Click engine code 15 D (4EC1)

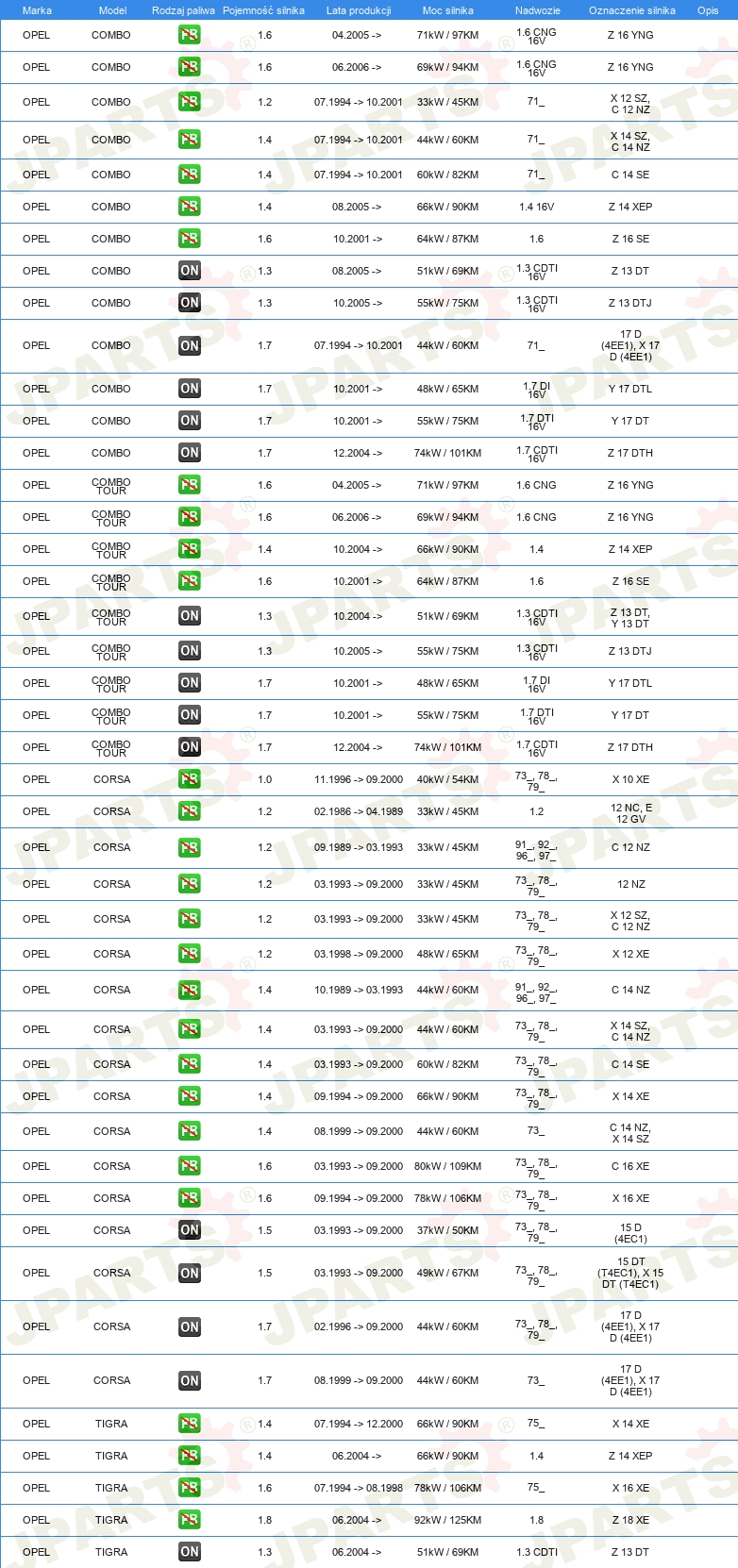point(631,1233)
